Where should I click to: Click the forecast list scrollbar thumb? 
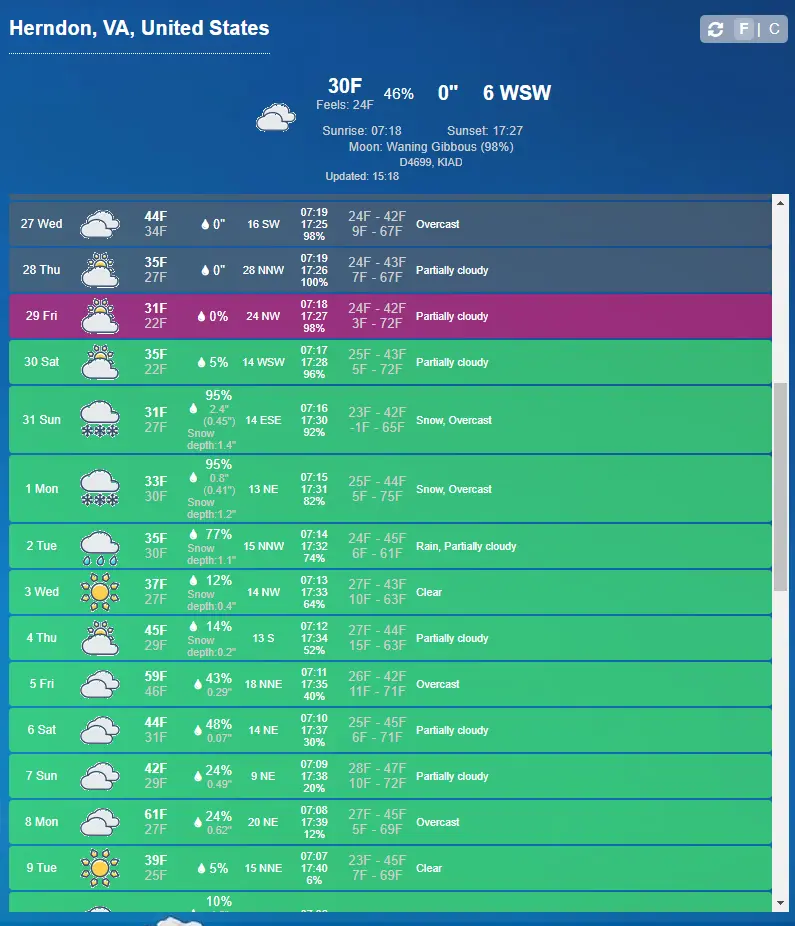781,485
